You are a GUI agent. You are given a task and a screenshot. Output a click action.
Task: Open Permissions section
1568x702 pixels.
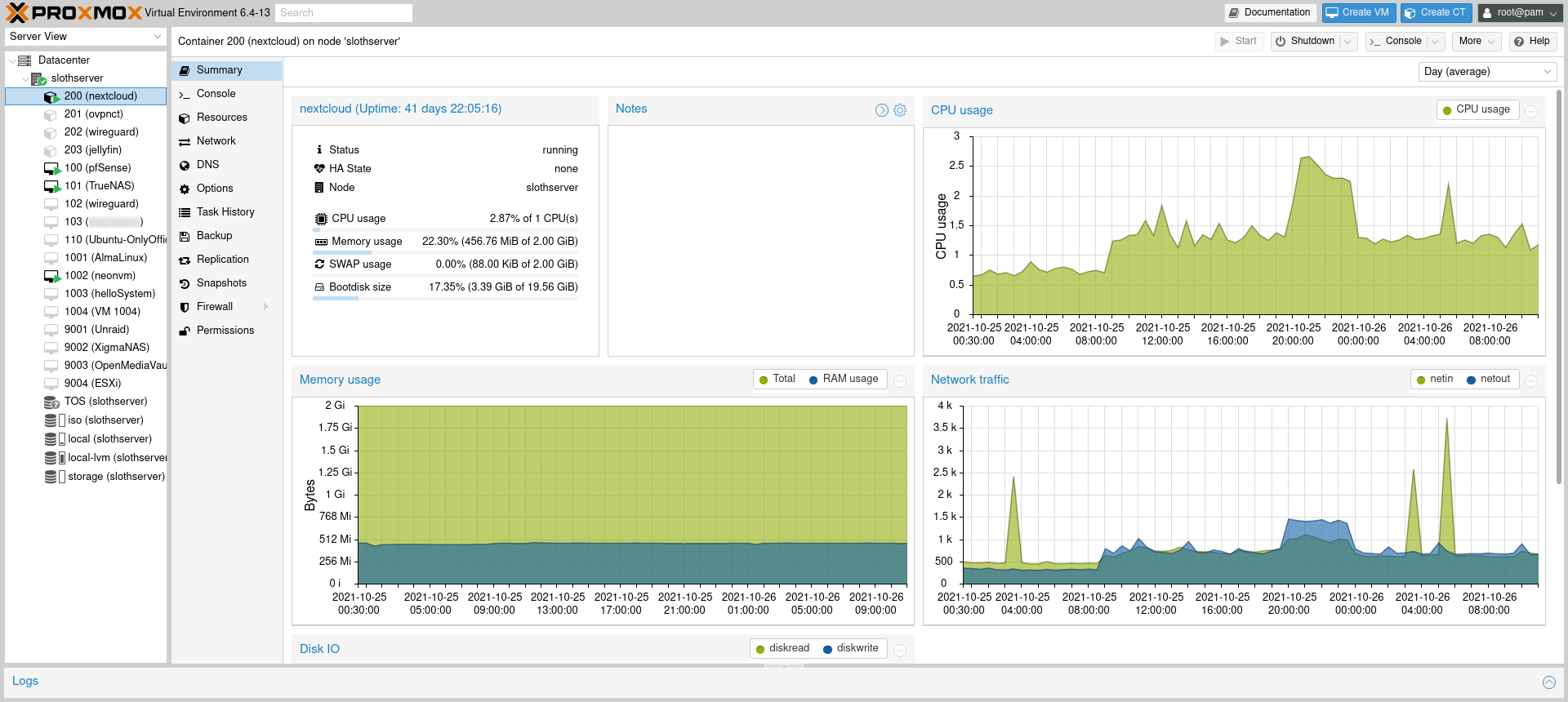click(x=226, y=331)
